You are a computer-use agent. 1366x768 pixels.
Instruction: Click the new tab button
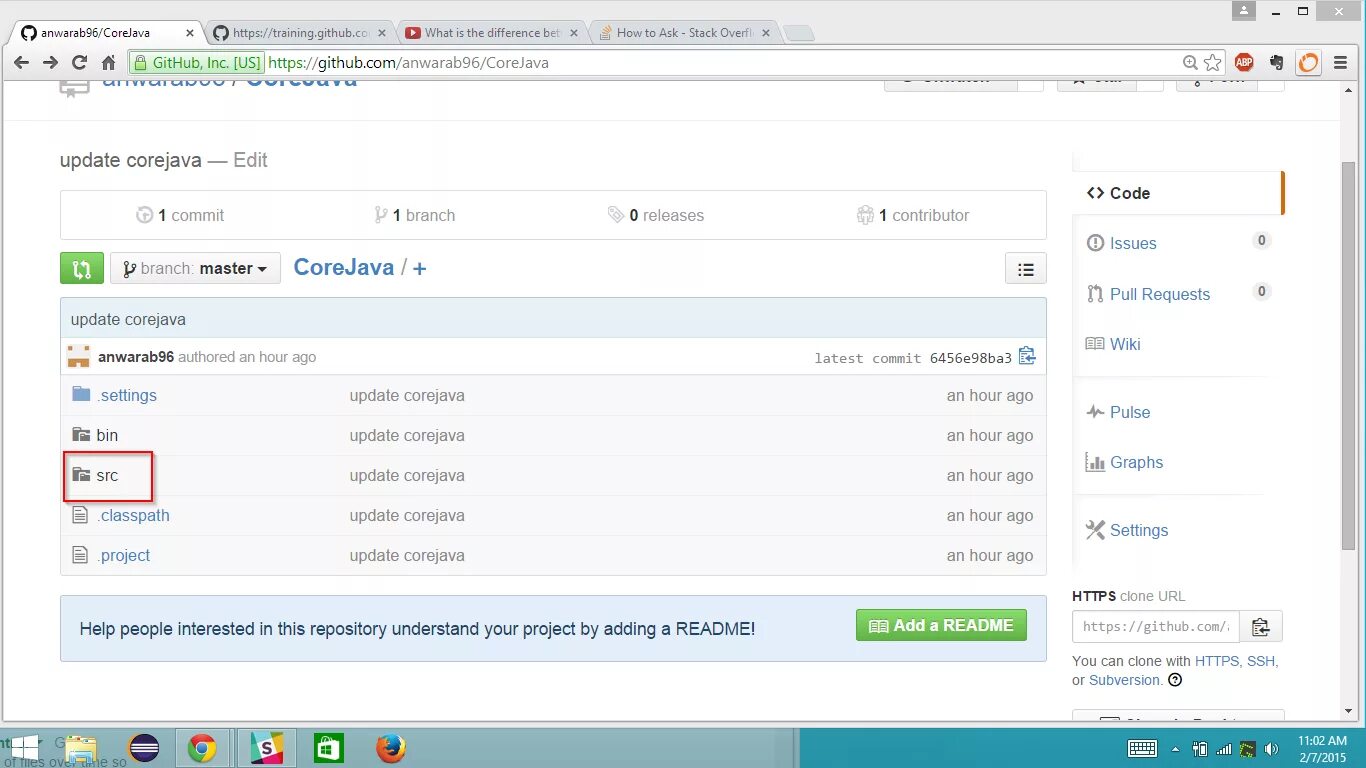pos(798,34)
